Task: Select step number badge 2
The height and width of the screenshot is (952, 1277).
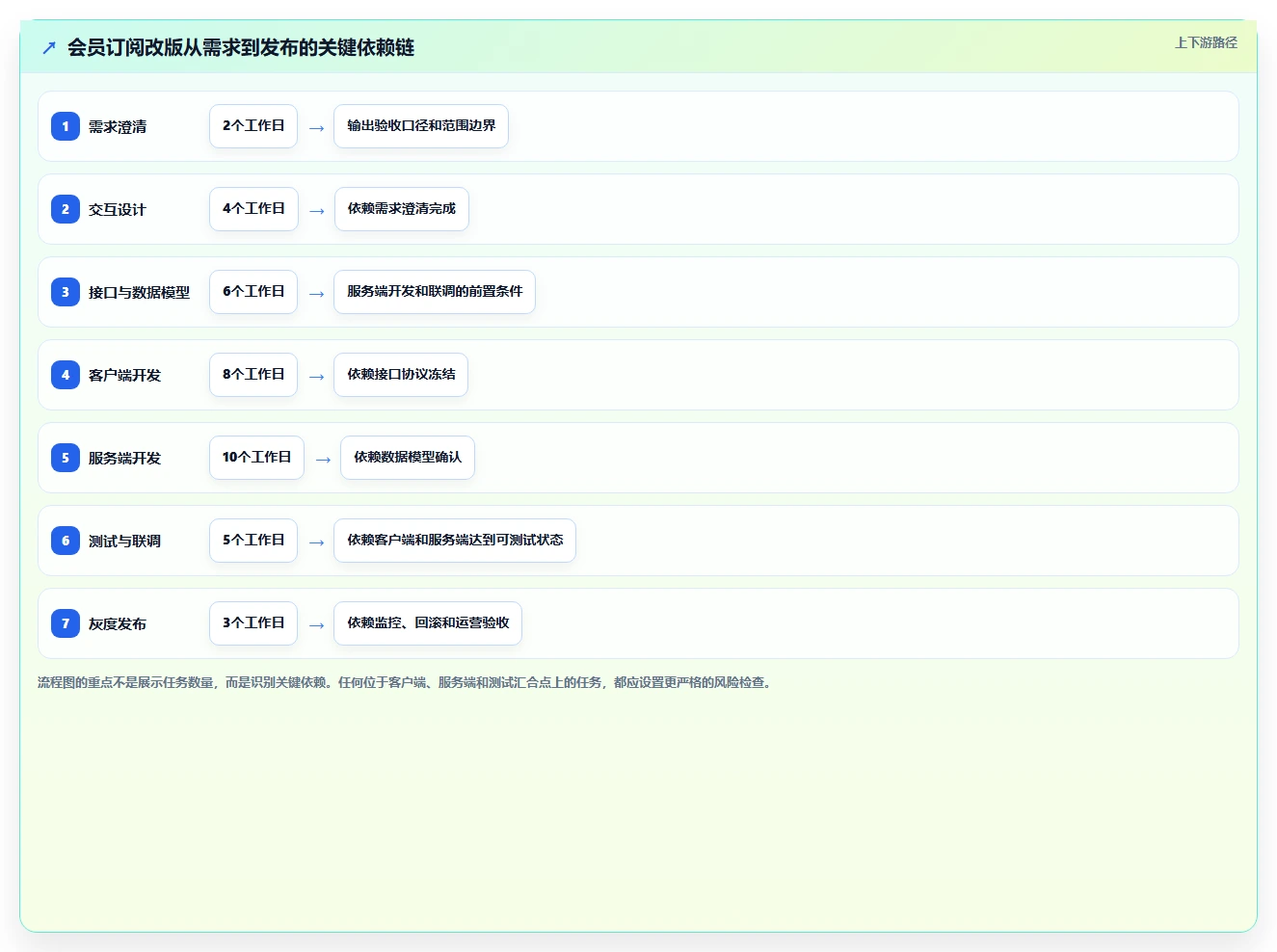Action: tap(66, 209)
